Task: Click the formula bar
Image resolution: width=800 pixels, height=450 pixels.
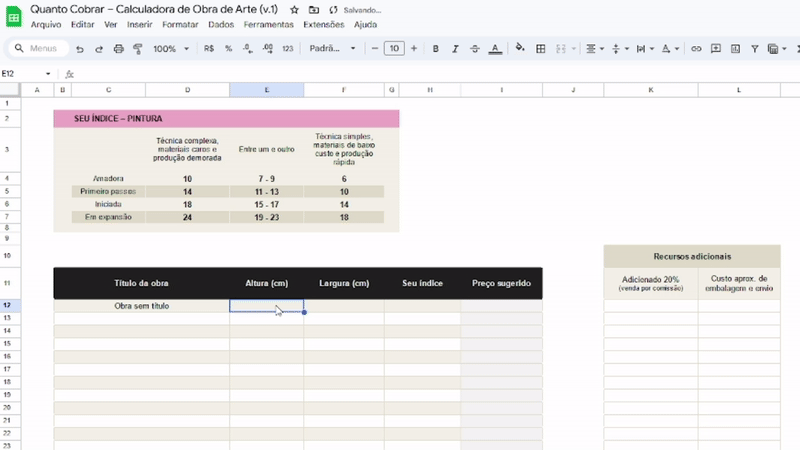Action: pyautogui.click(x=439, y=74)
